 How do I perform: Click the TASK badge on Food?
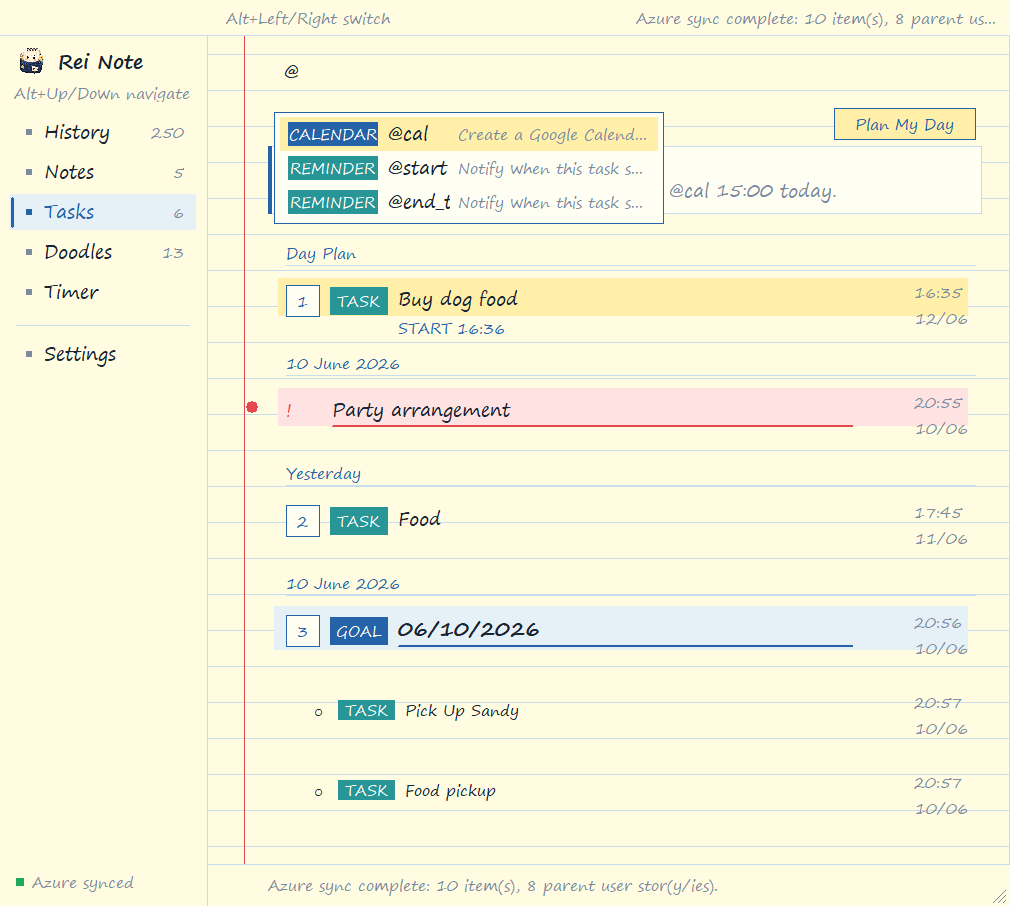point(359,521)
